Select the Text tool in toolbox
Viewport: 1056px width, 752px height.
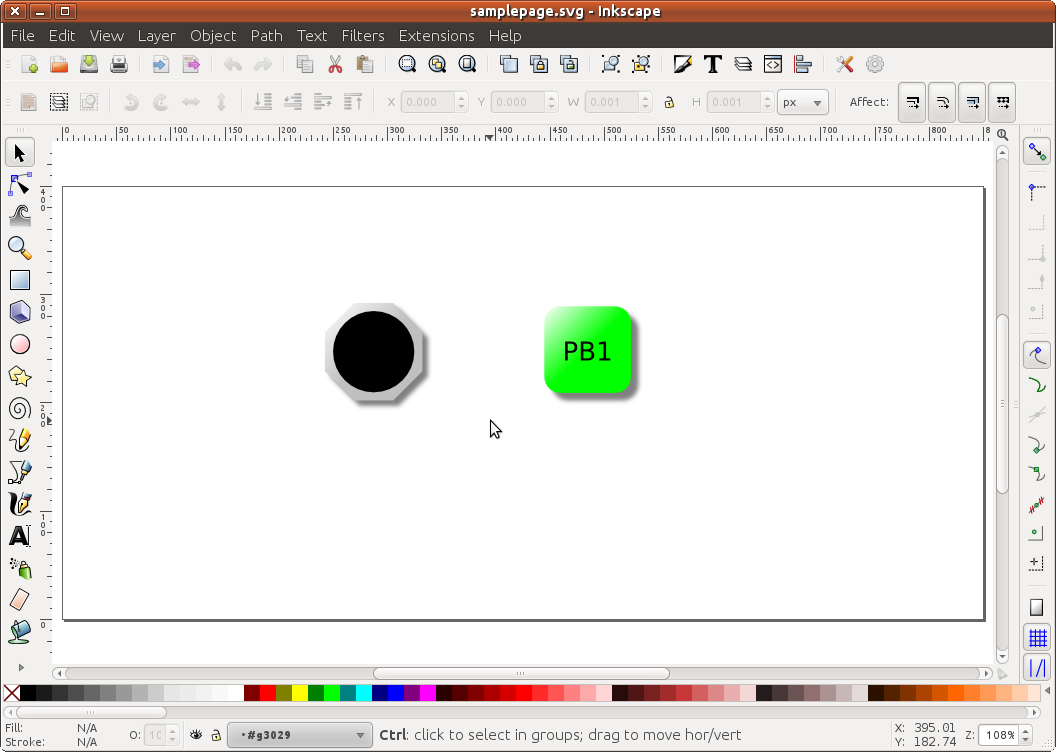(20, 536)
